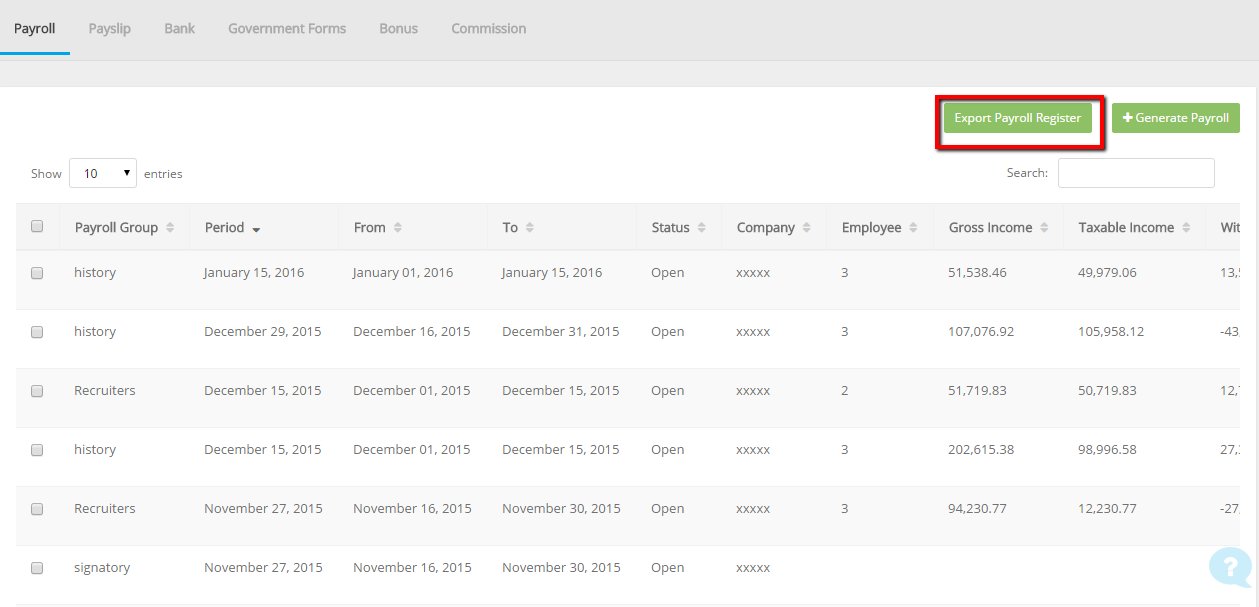Viewport: 1259px width, 607px height.
Task: Sort by Taxable Income column
Action: [x=1134, y=227]
